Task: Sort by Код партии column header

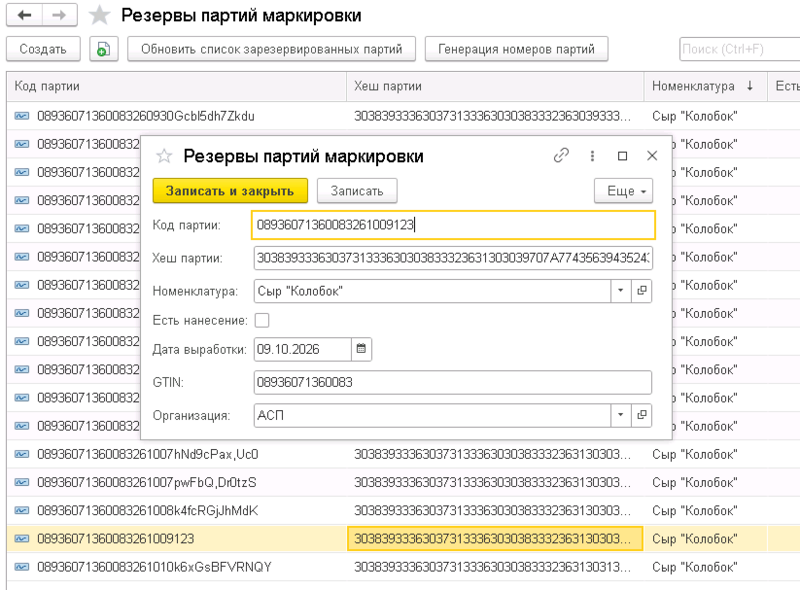Action: (x=177, y=86)
